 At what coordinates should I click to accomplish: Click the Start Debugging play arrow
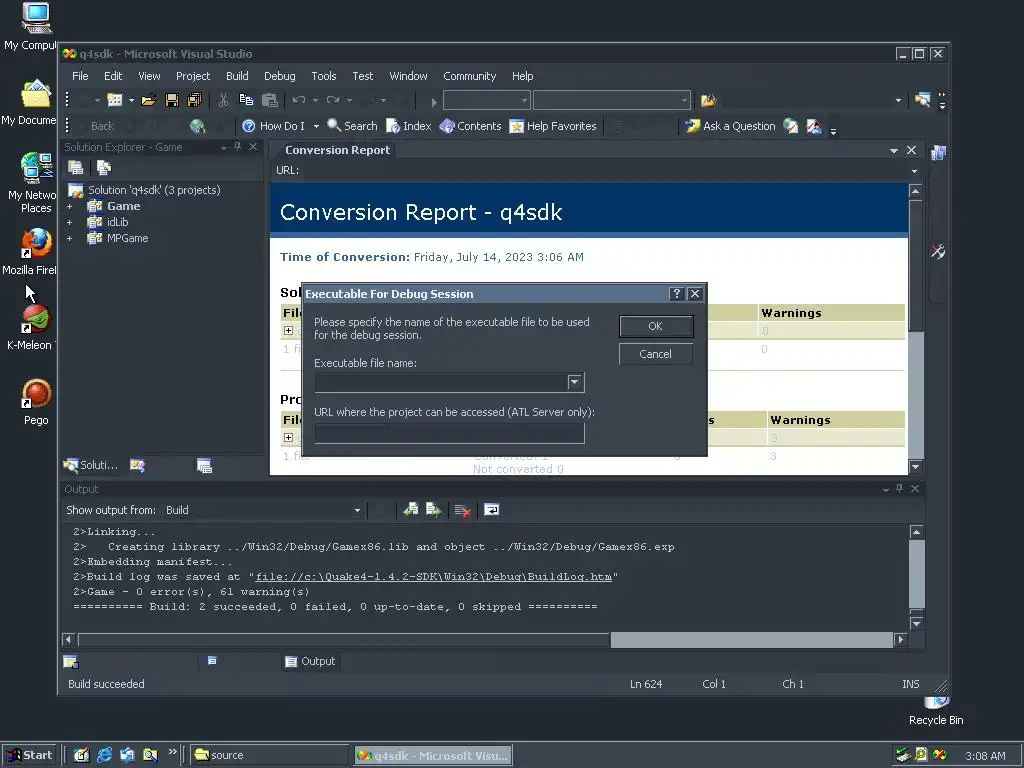click(434, 101)
